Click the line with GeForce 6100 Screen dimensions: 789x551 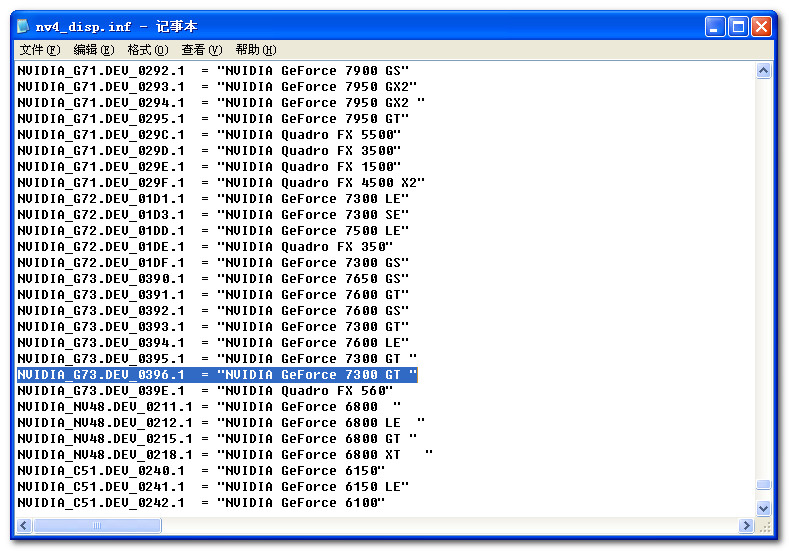pyautogui.click(x=201, y=503)
